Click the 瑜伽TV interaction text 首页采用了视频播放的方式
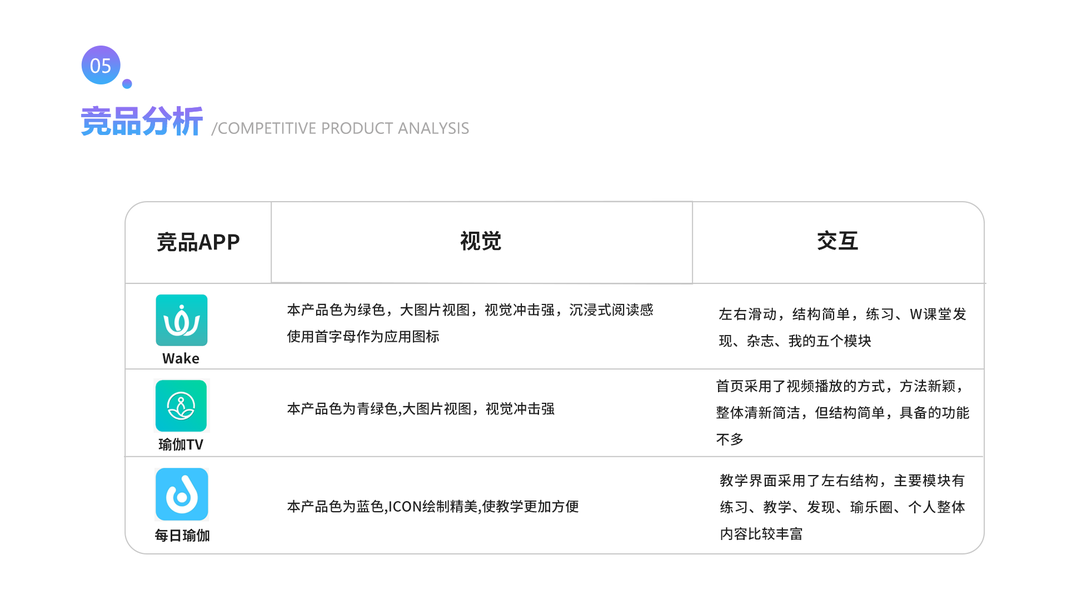The width and height of the screenshot is (1067, 600). pos(840,386)
